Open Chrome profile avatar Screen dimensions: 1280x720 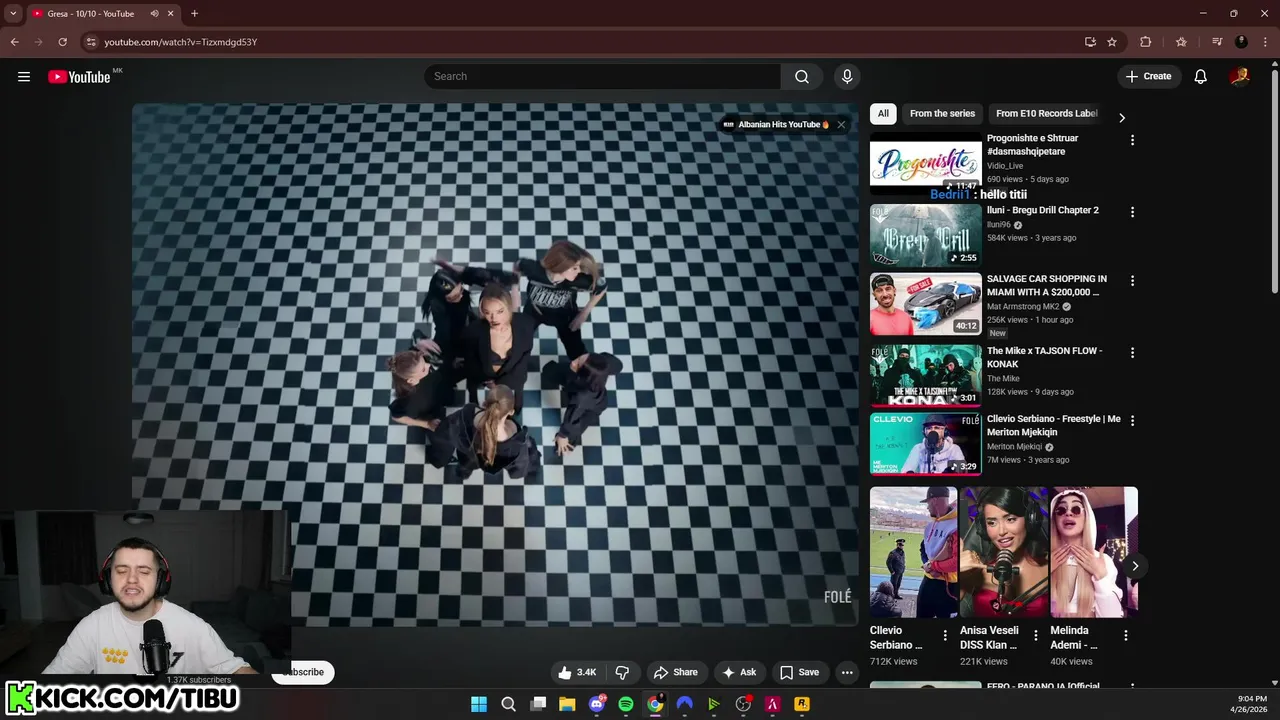point(1241,42)
